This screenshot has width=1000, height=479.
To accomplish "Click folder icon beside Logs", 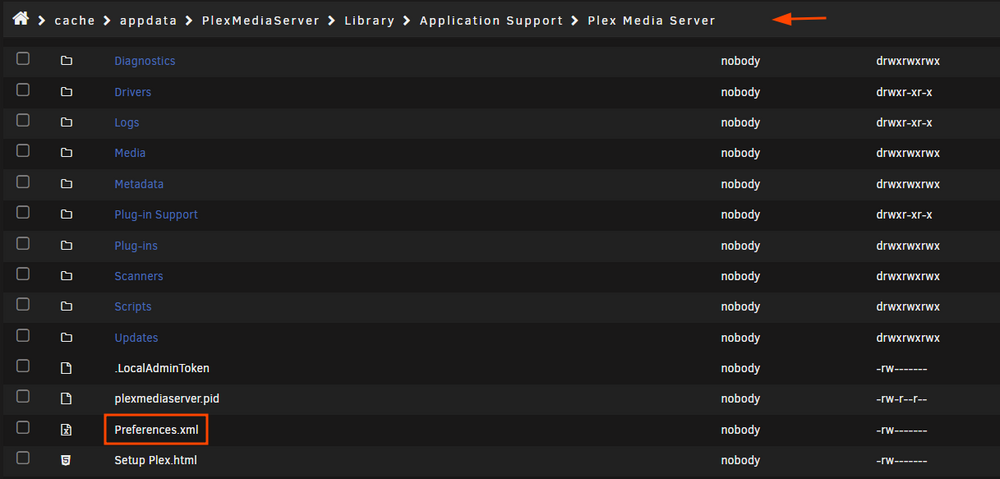I will (x=66, y=122).
